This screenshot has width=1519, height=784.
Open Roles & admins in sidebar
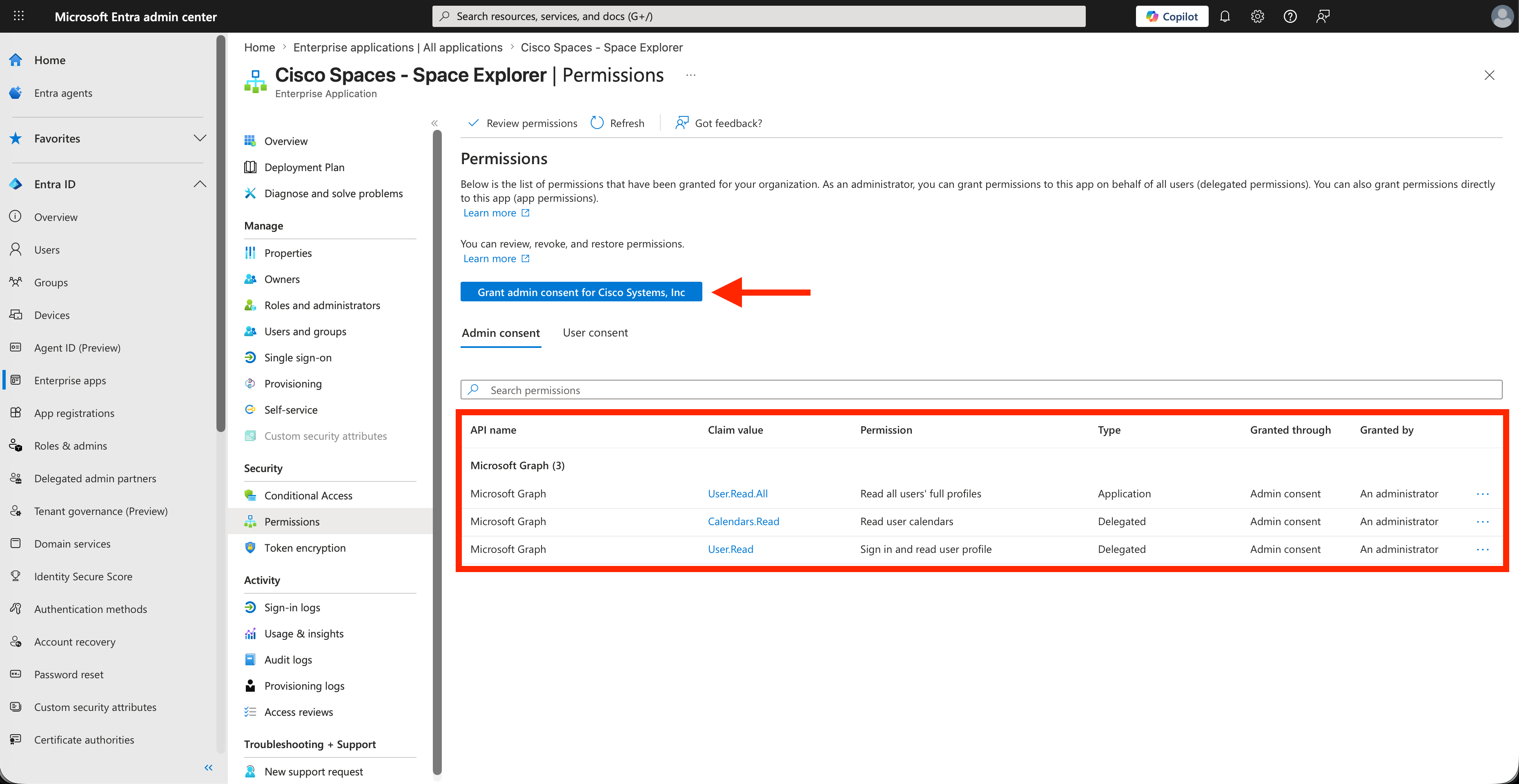point(71,445)
